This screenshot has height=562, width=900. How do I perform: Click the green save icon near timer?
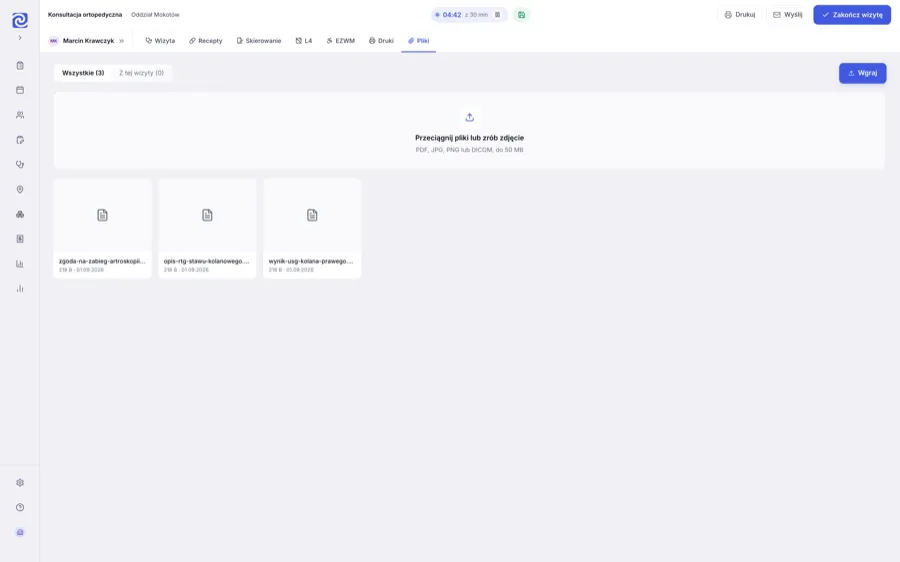521,15
